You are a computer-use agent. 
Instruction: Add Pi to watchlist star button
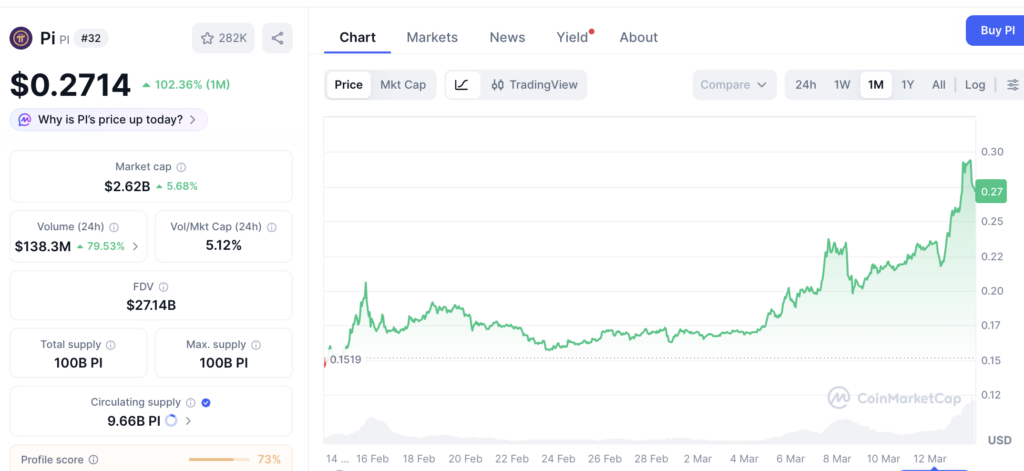tap(223, 39)
